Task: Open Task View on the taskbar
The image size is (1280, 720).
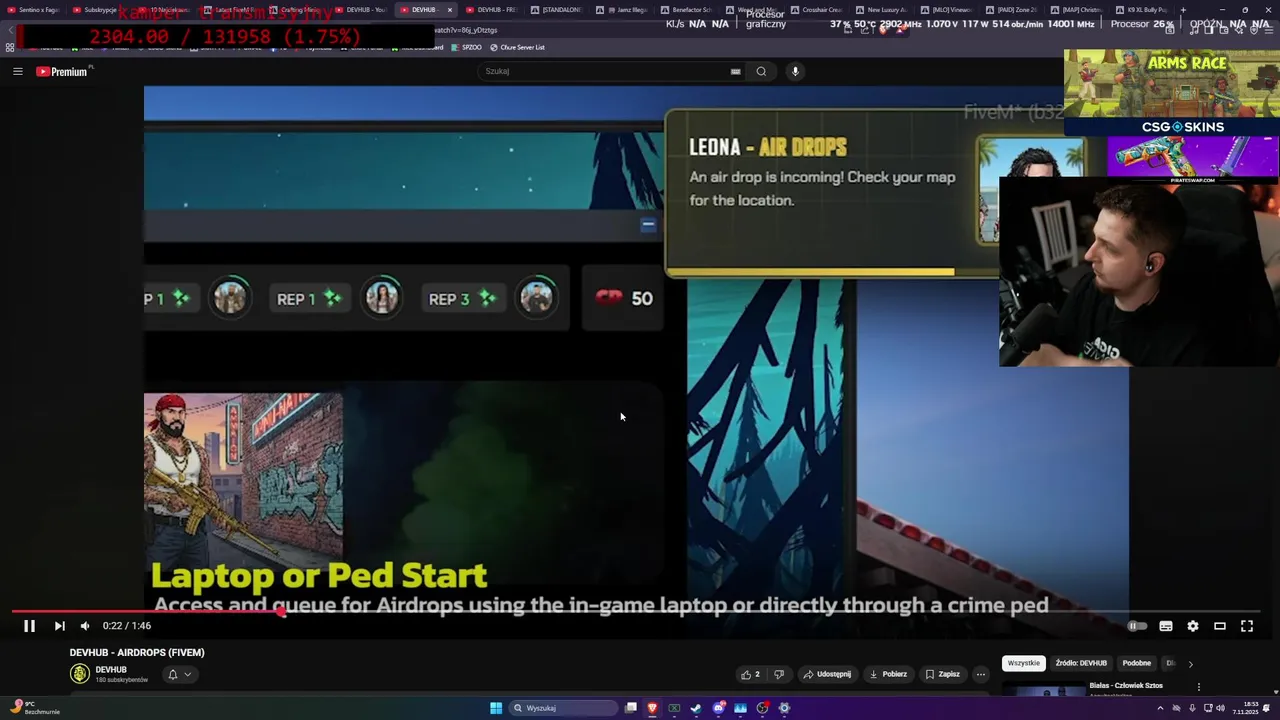Action: point(631,708)
